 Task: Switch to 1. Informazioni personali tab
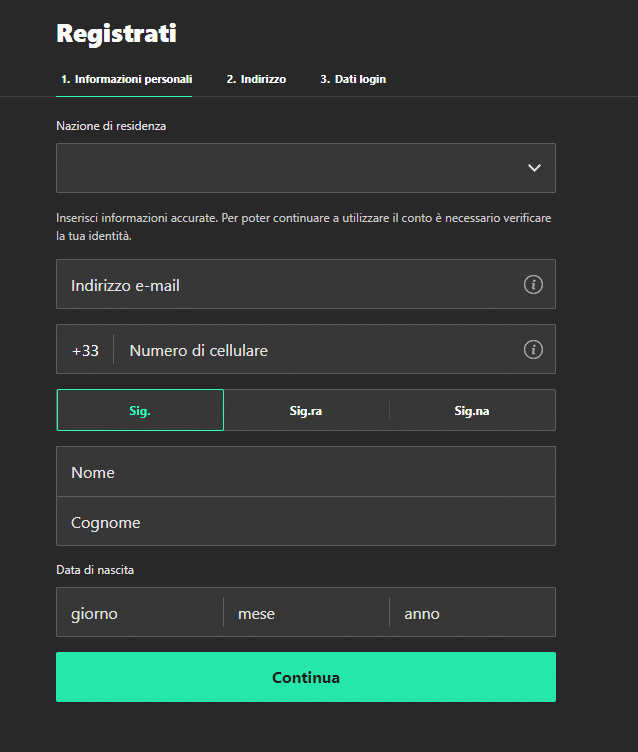click(x=127, y=79)
